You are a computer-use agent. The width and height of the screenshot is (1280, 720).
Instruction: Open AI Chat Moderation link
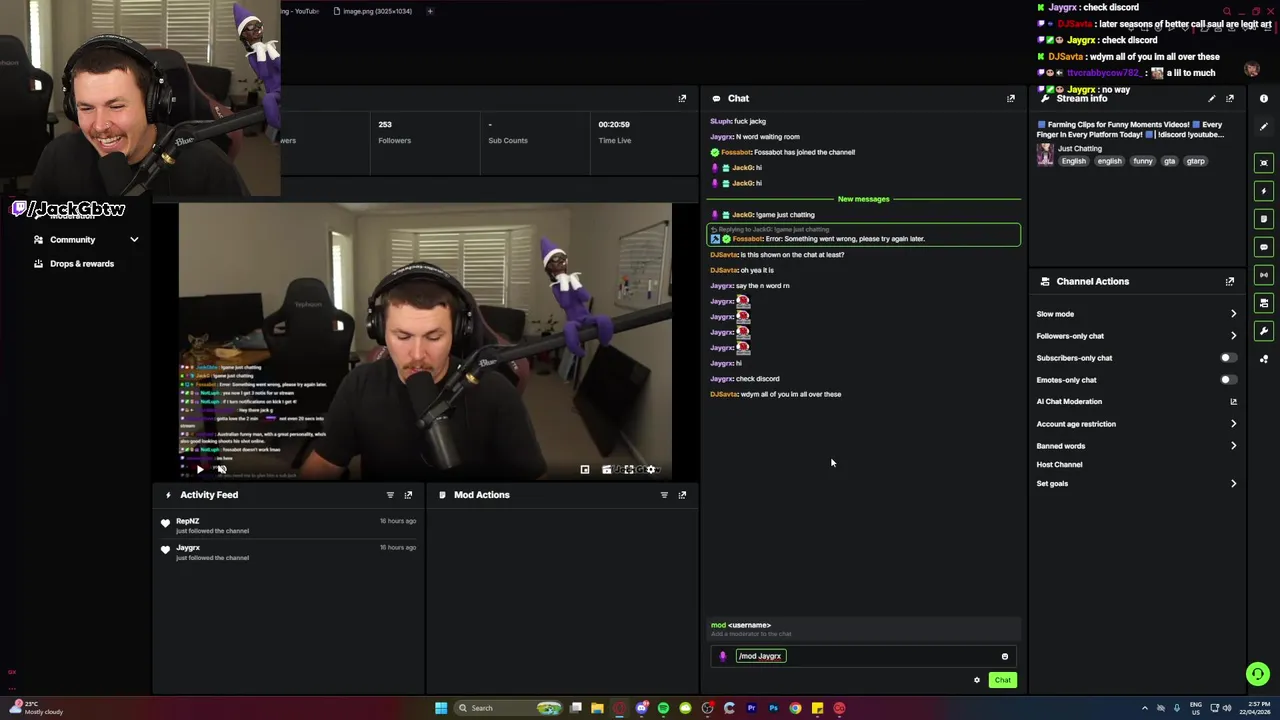[1136, 402]
